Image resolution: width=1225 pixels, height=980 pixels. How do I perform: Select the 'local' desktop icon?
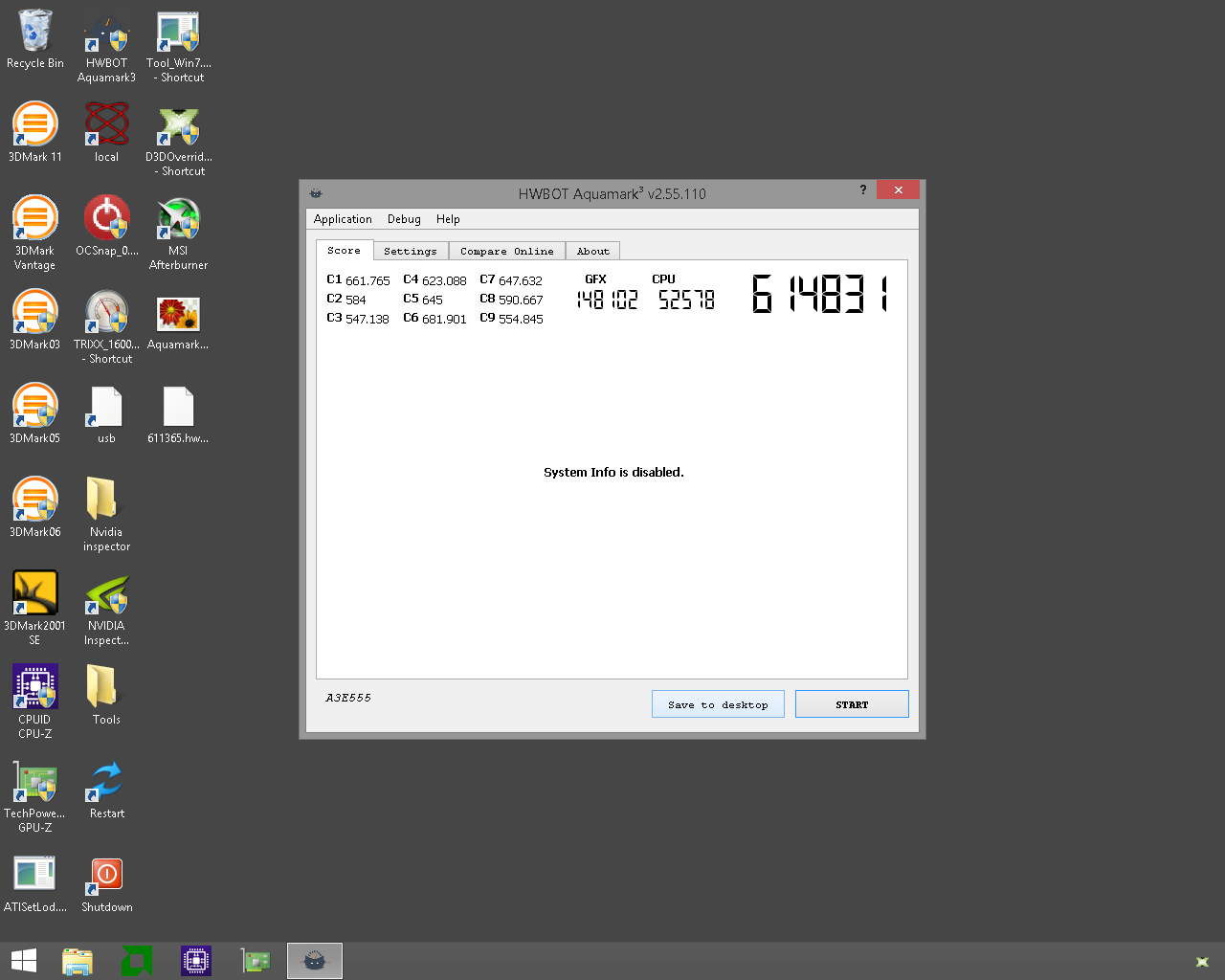106,132
